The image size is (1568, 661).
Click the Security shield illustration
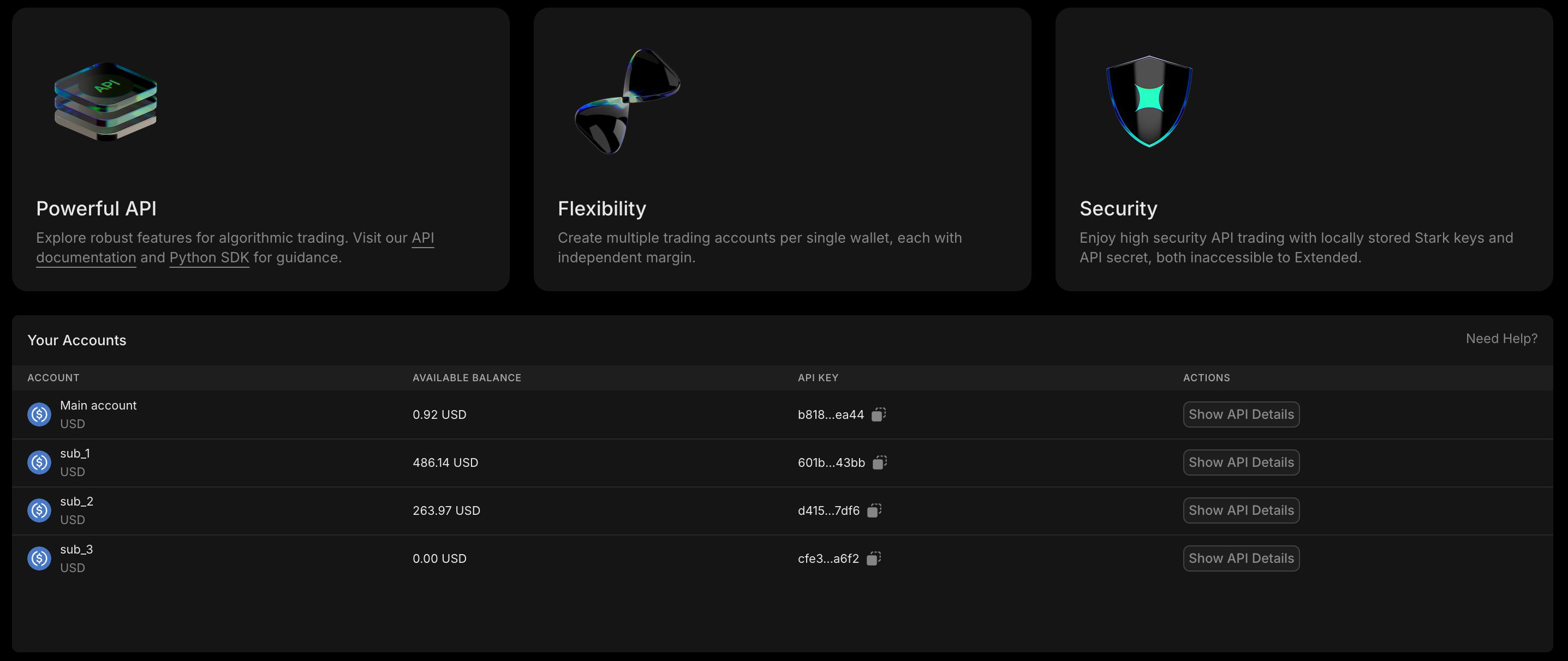1149,101
